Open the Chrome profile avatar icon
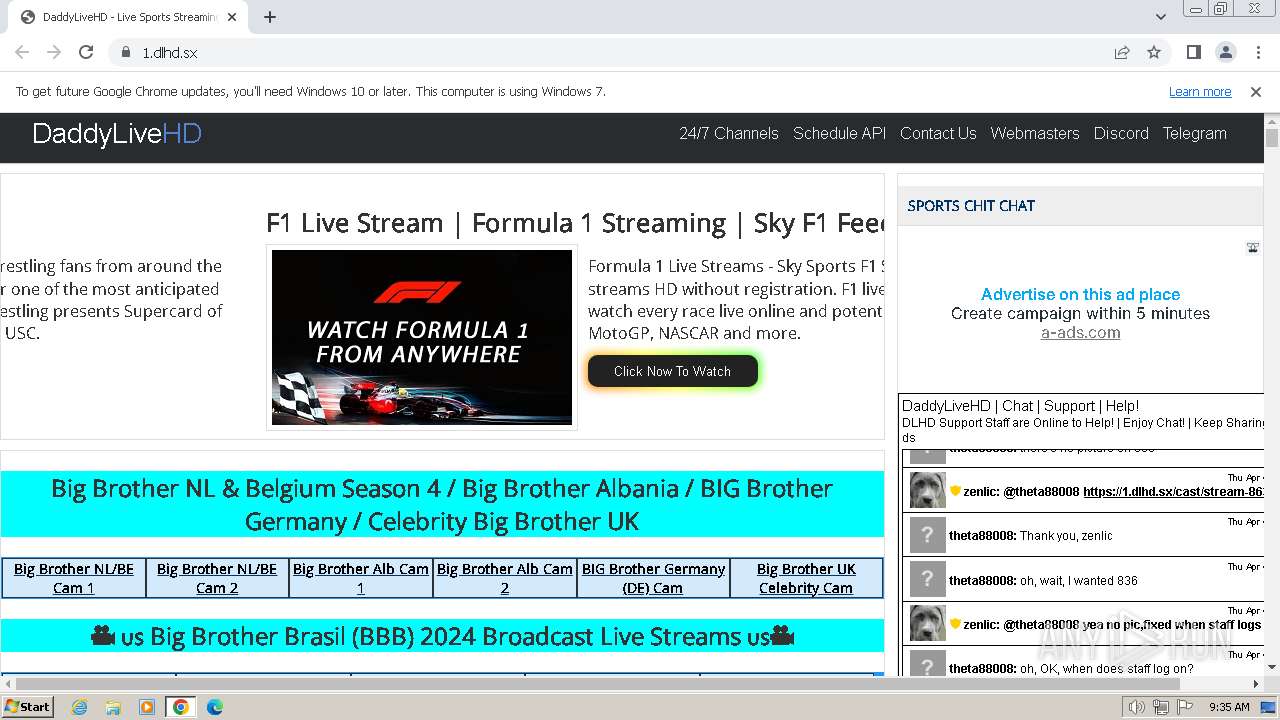The width and height of the screenshot is (1280, 720). tap(1226, 52)
